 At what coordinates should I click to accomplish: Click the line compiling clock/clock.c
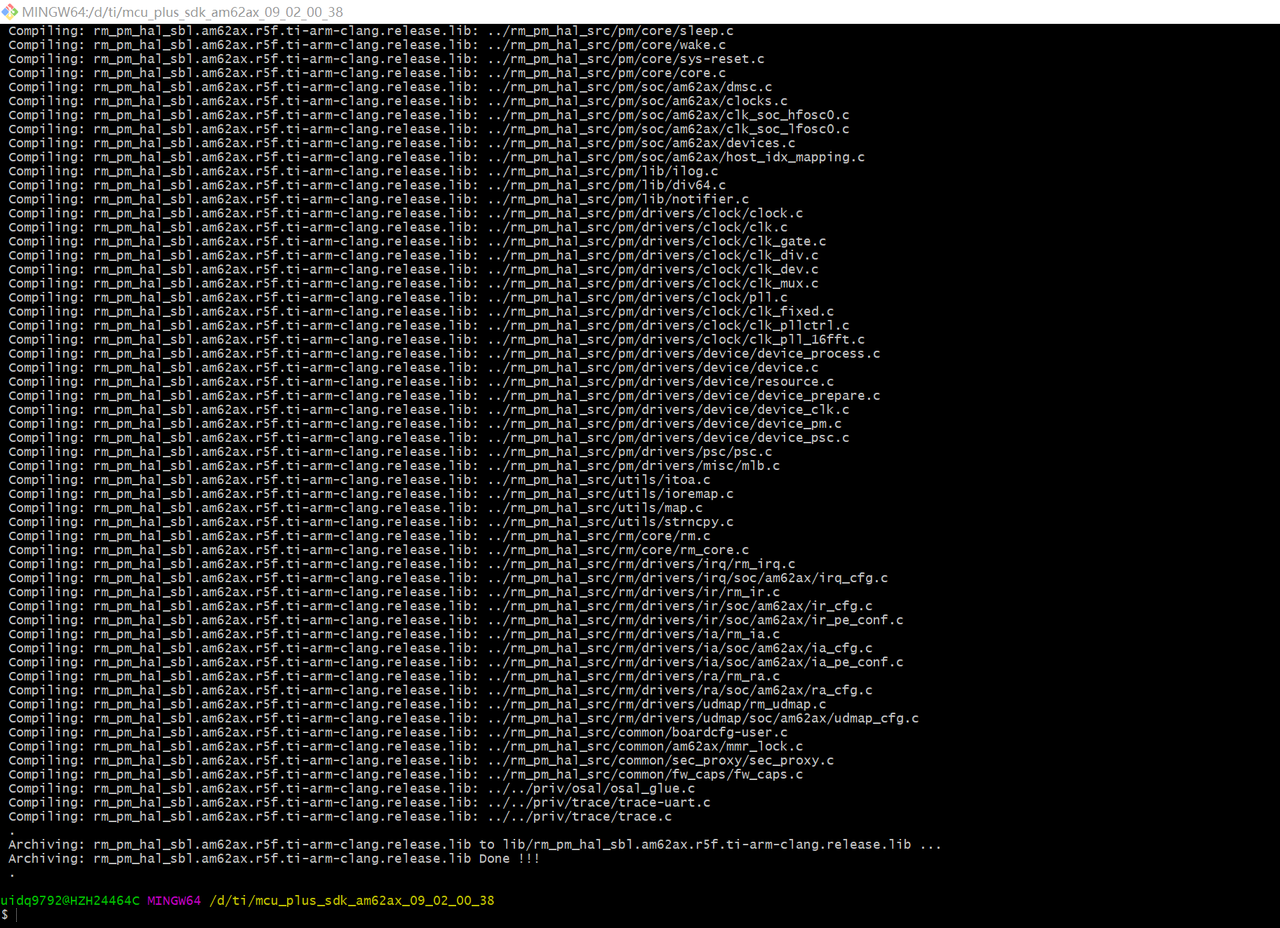pyautogui.click(x=406, y=213)
